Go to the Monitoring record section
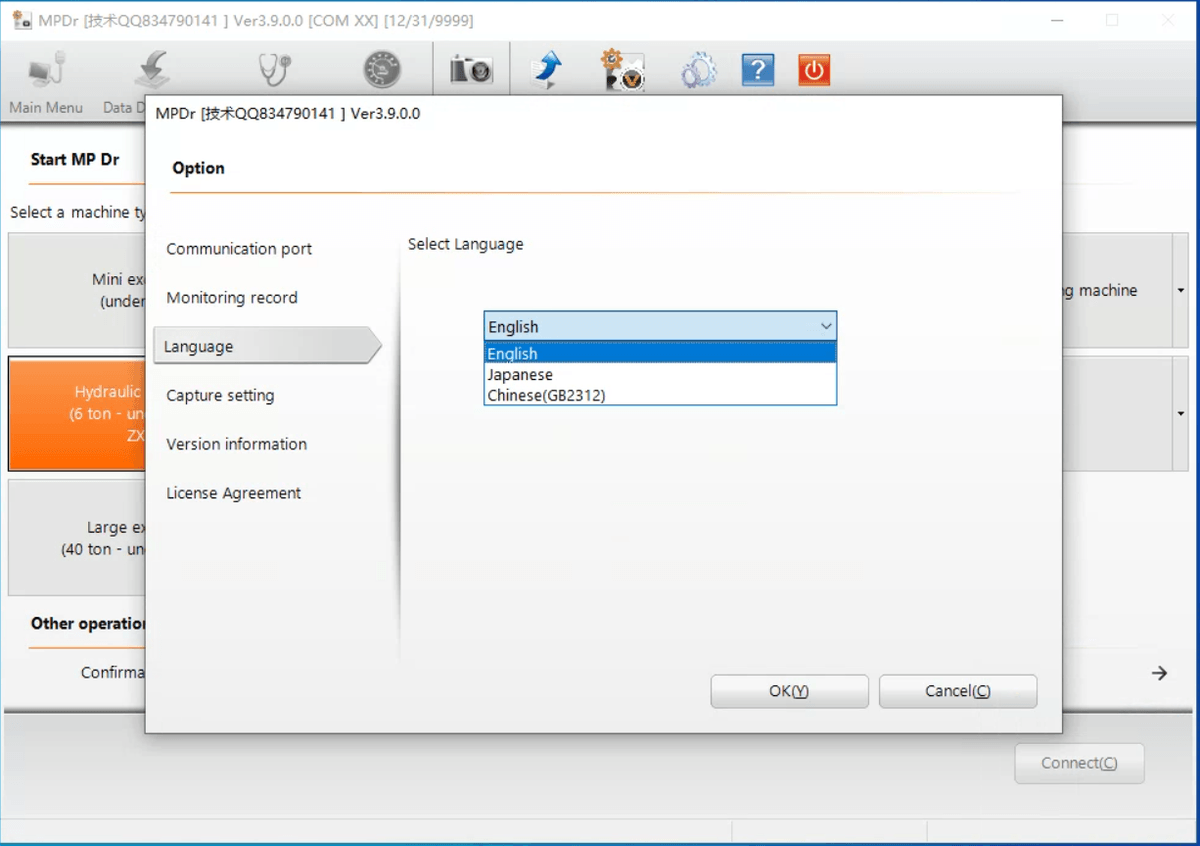This screenshot has height=846, width=1200. (232, 298)
